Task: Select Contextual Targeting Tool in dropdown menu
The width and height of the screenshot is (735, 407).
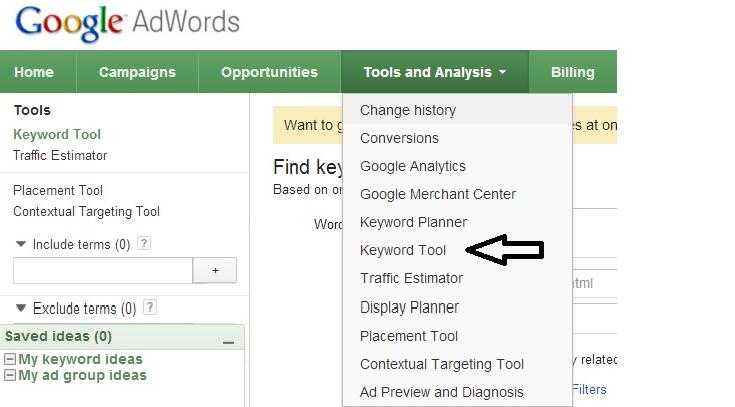Action: coord(458,364)
